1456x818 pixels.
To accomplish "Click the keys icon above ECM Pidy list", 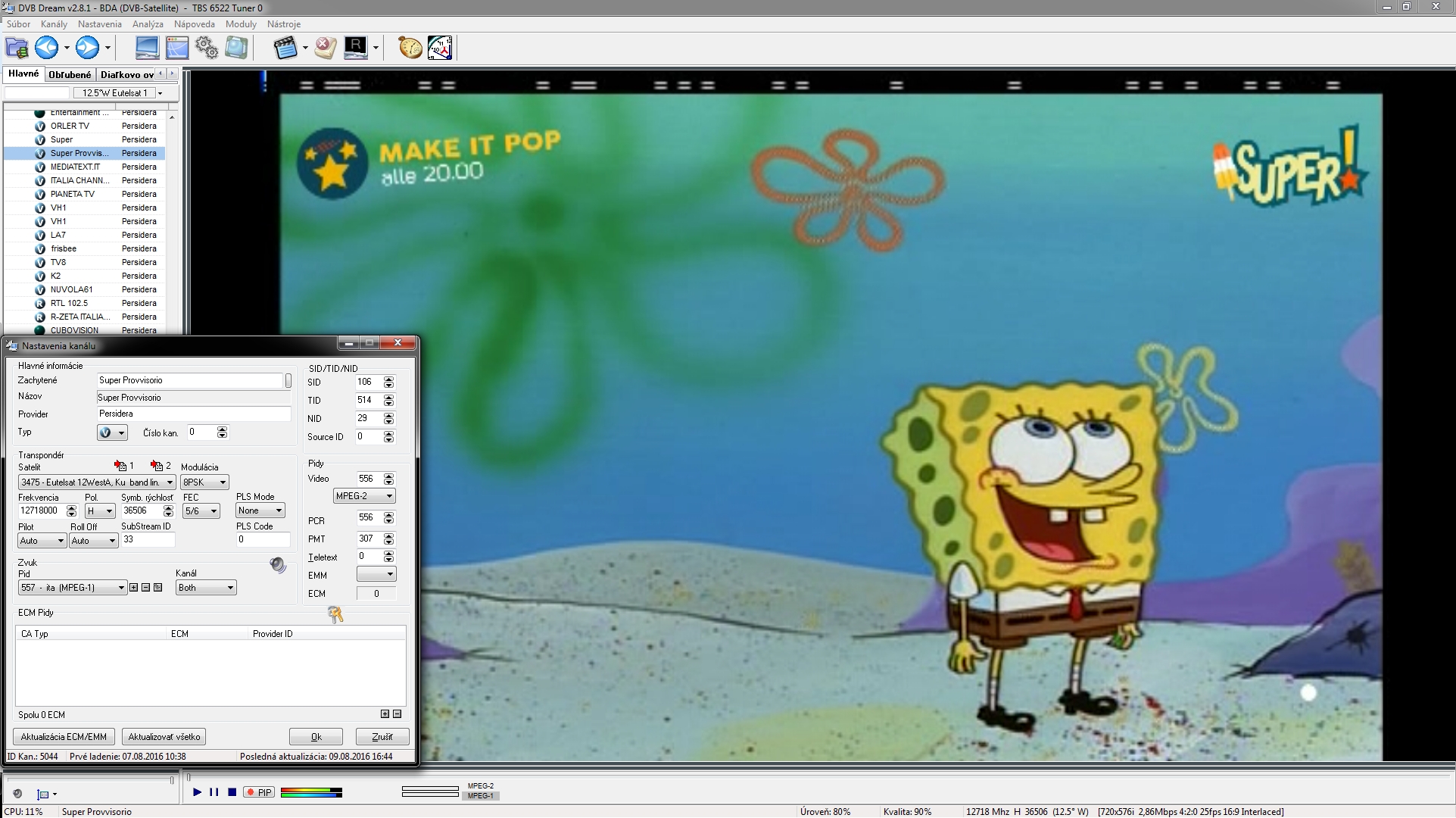I will click(335, 614).
